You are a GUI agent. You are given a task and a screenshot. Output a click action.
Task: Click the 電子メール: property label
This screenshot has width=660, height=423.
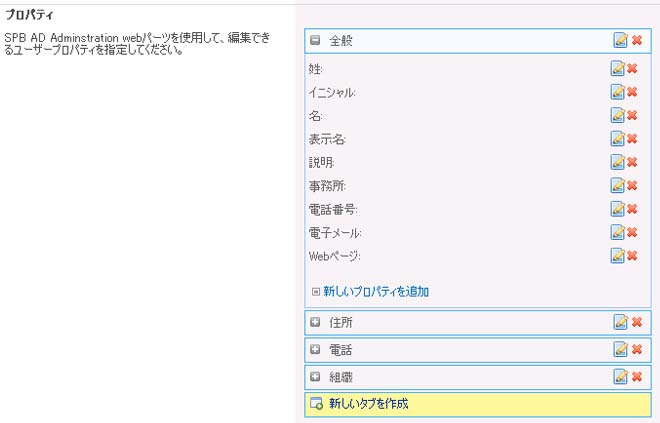(x=335, y=232)
